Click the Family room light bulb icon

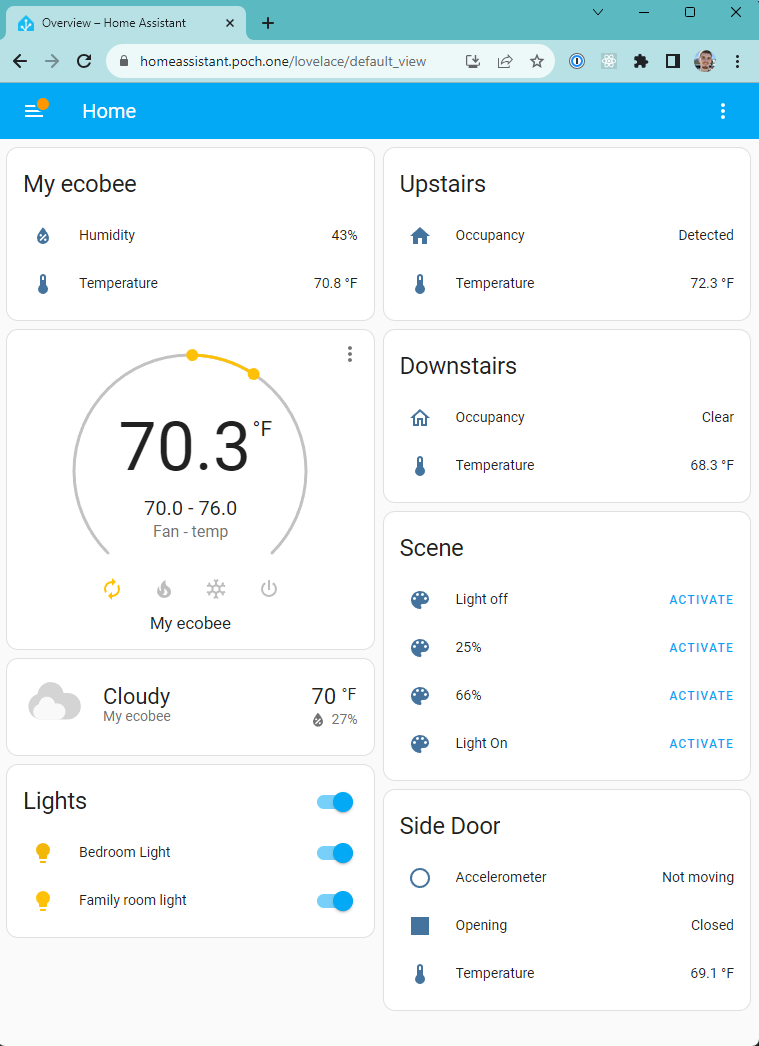pos(43,901)
